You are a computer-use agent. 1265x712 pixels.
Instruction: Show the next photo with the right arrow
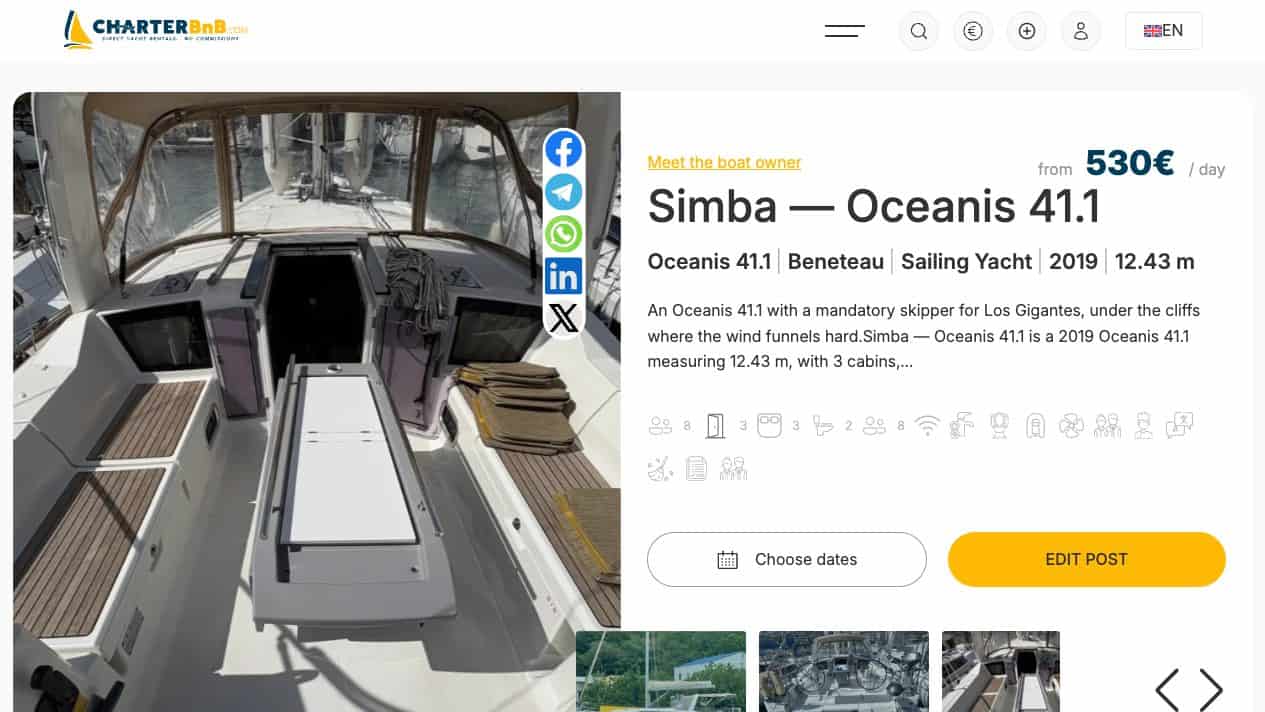[1211, 690]
